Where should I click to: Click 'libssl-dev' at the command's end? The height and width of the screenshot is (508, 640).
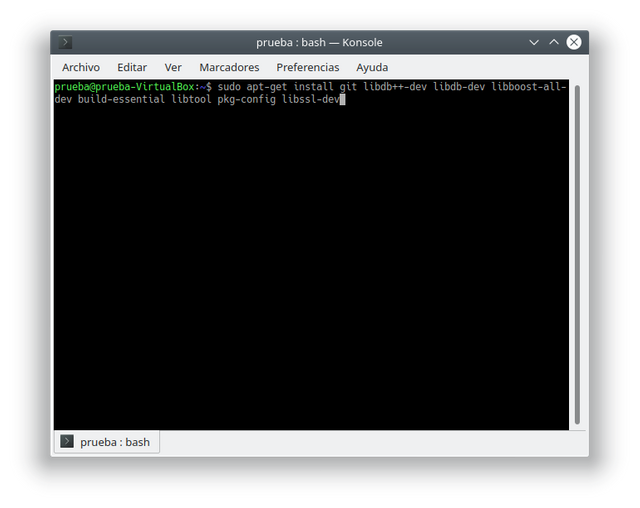coord(311,99)
